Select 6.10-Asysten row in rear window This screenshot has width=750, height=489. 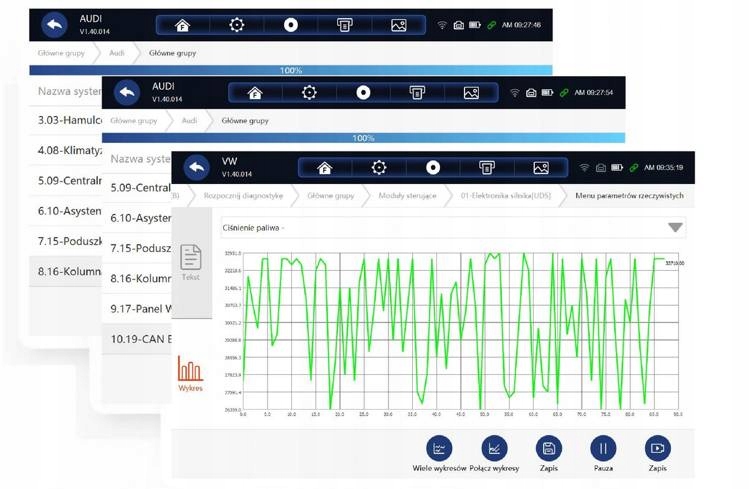(66, 211)
